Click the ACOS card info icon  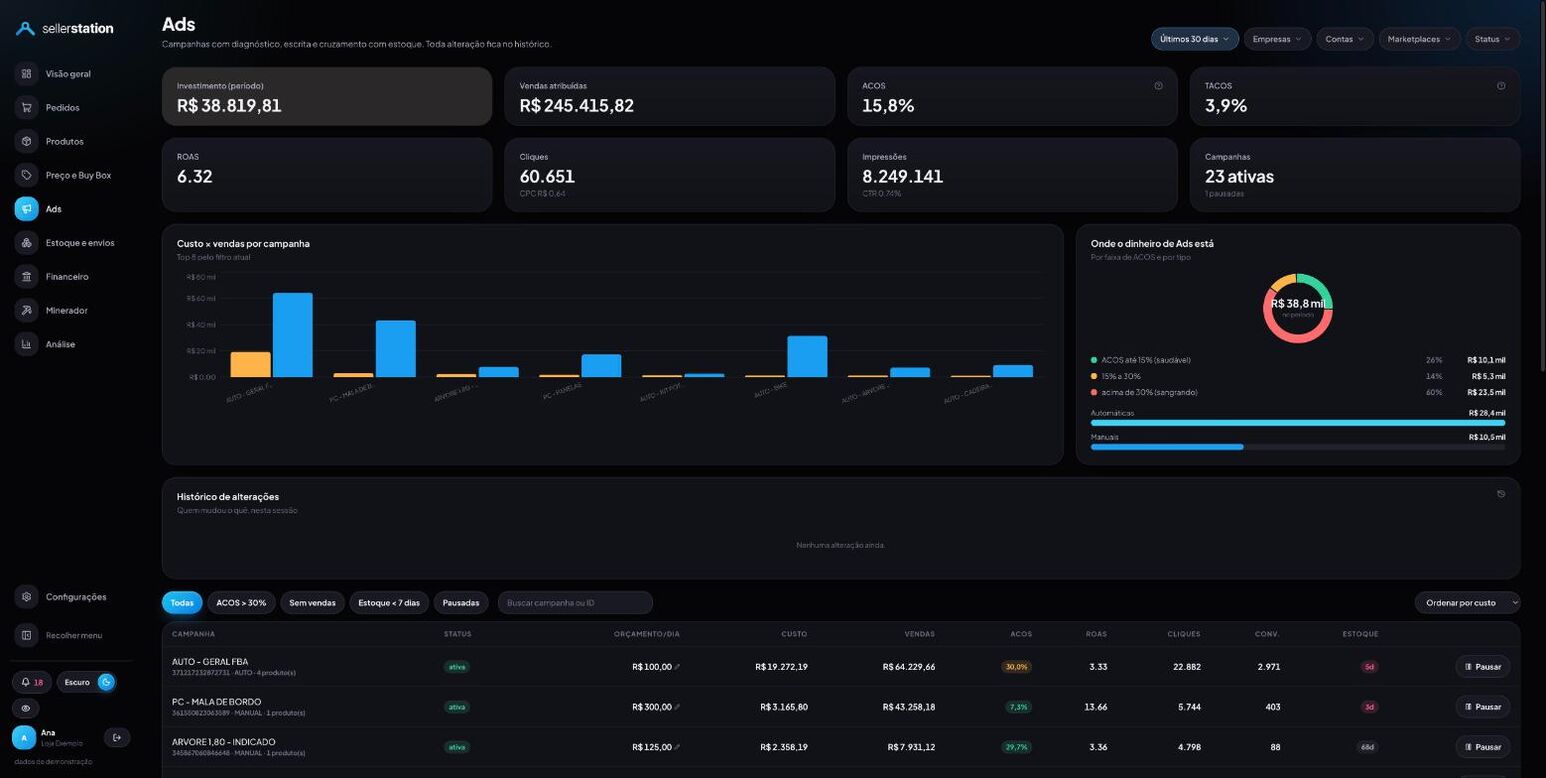tap(1158, 86)
